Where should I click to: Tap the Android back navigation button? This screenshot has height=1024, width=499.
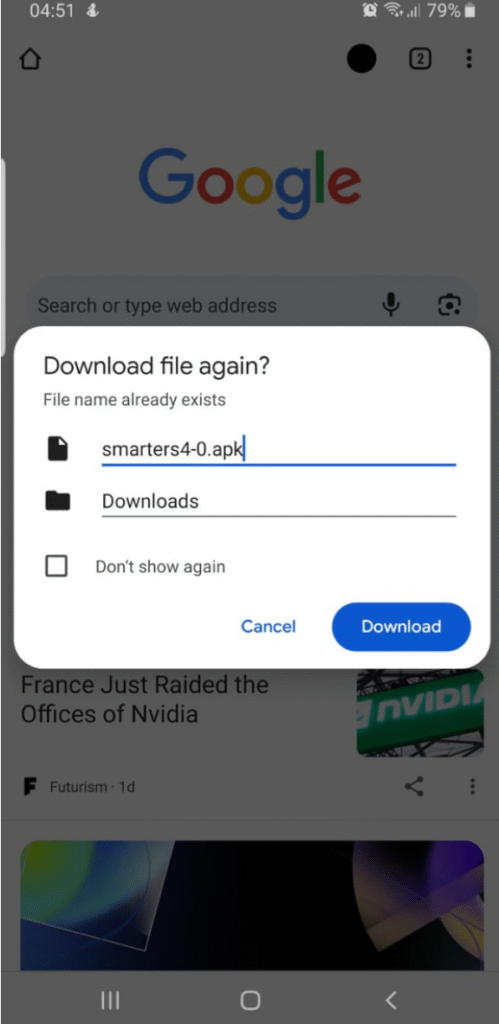(x=391, y=999)
